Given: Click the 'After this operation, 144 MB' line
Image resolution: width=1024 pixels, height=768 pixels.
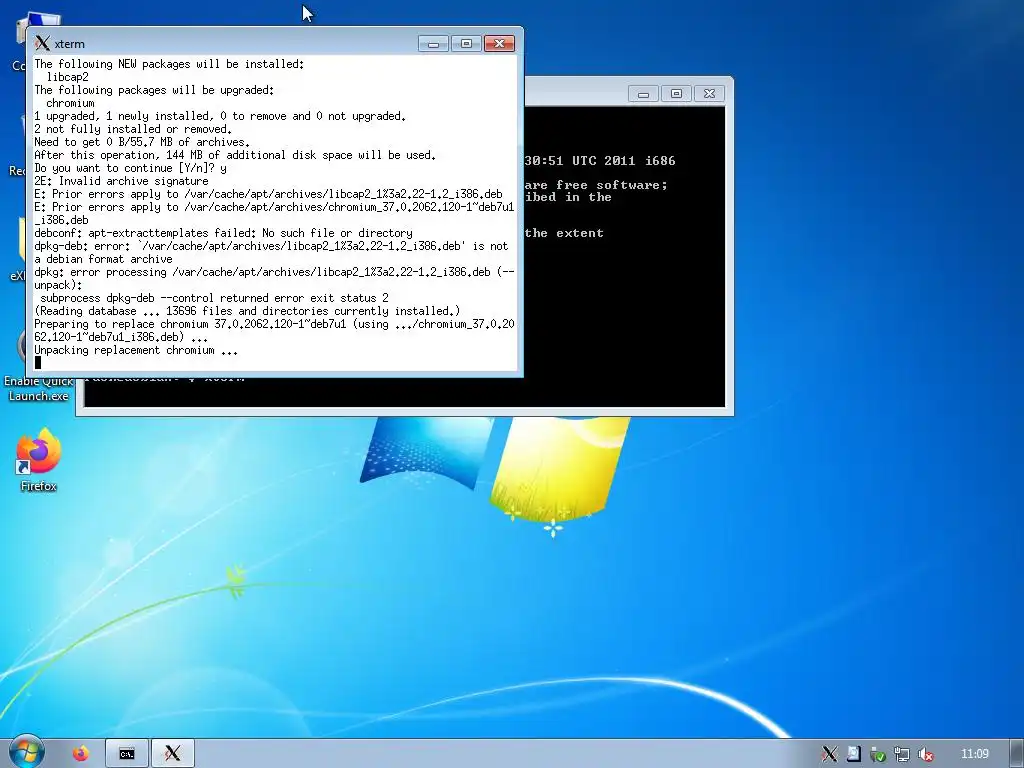Looking at the screenshot, I should pos(235,155).
